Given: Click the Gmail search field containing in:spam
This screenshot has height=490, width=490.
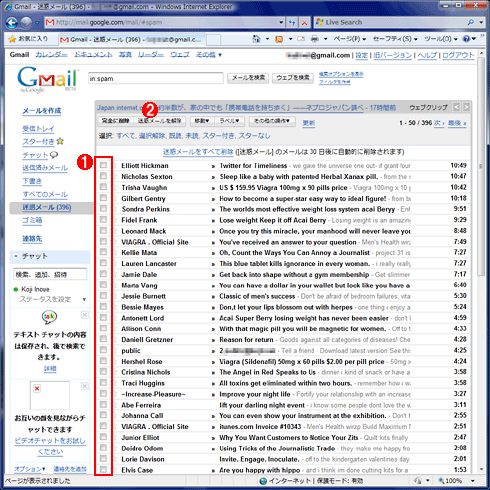Looking at the screenshot, I should coord(156,78).
